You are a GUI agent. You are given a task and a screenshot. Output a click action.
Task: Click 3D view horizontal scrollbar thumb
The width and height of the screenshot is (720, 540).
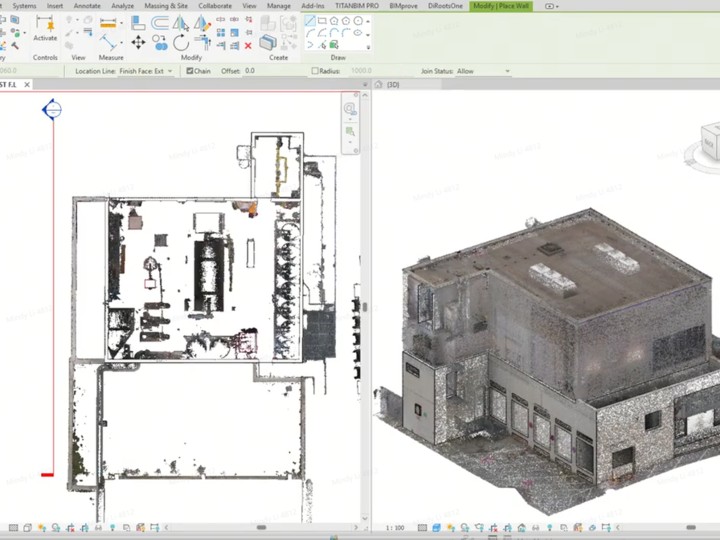coord(691,527)
